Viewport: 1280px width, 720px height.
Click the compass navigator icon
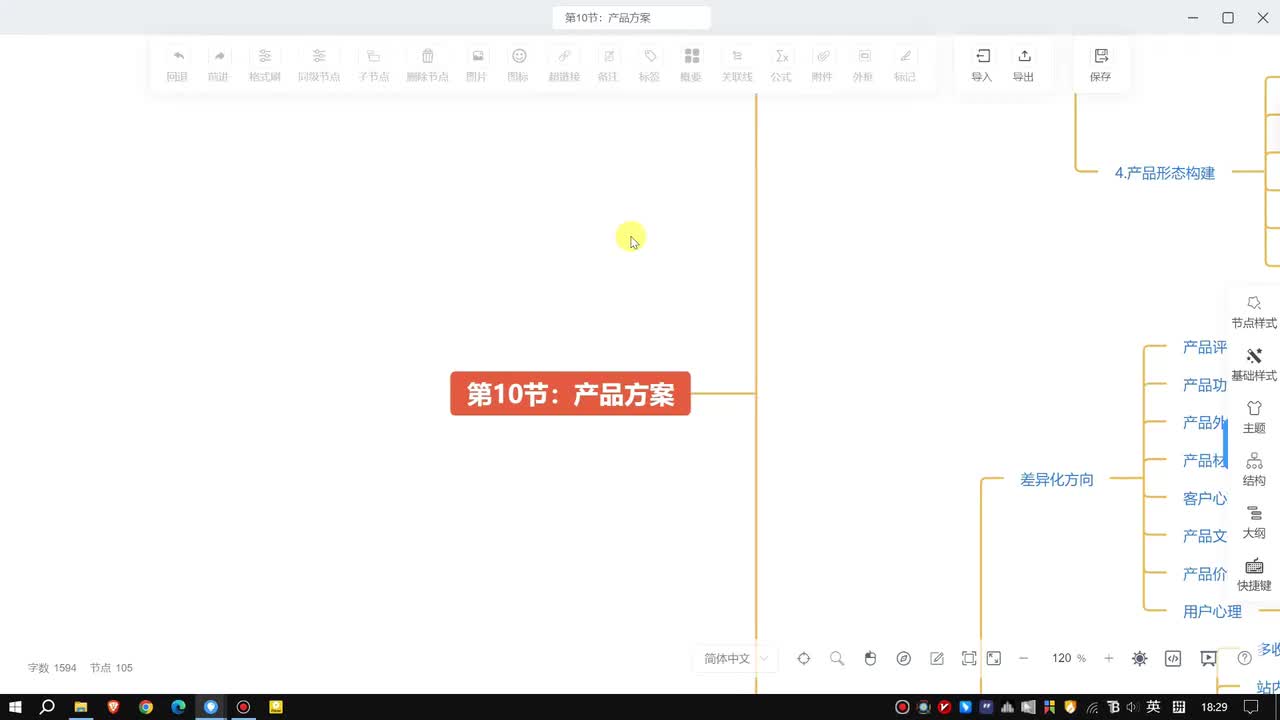(x=904, y=658)
